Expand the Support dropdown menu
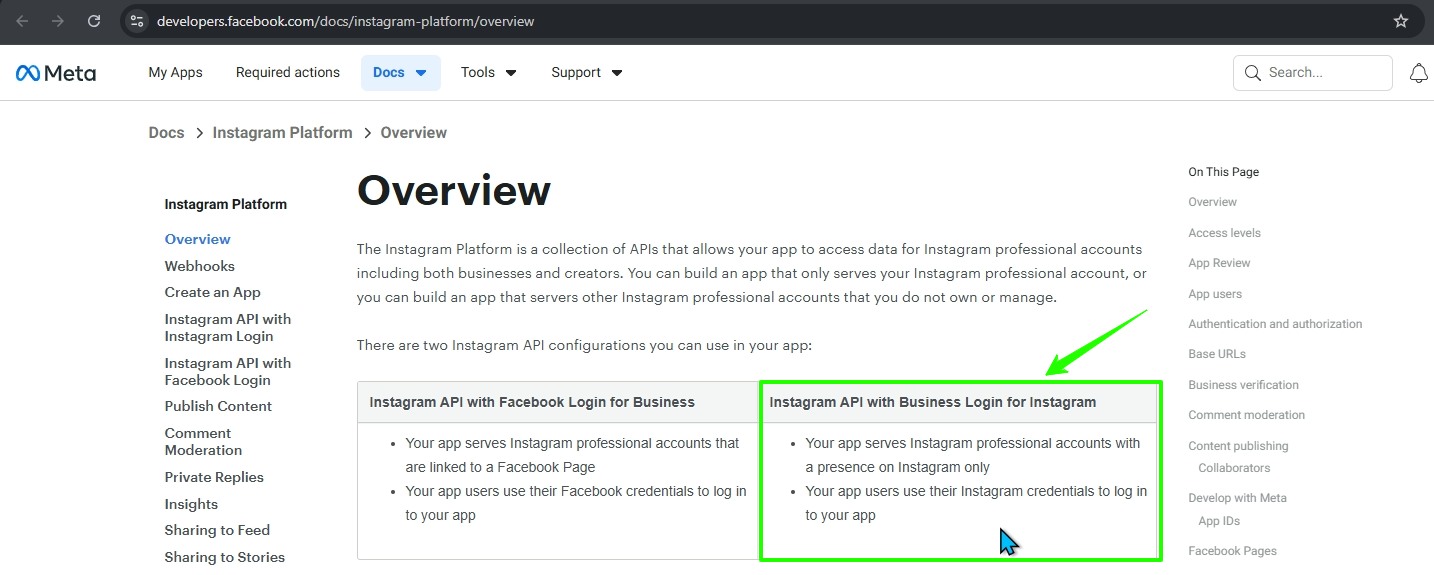The height and width of the screenshot is (575, 1434). pos(587,73)
